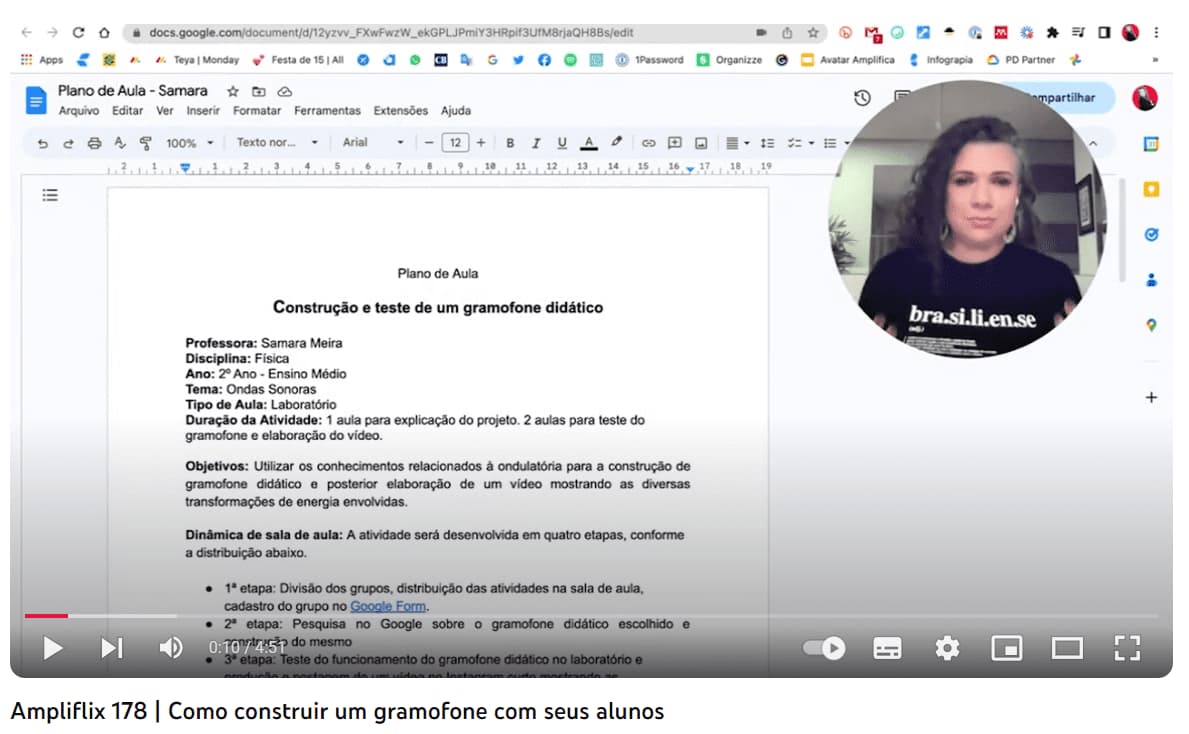
Task: Open the Google Form link
Action: pyautogui.click(x=388, y=606)
